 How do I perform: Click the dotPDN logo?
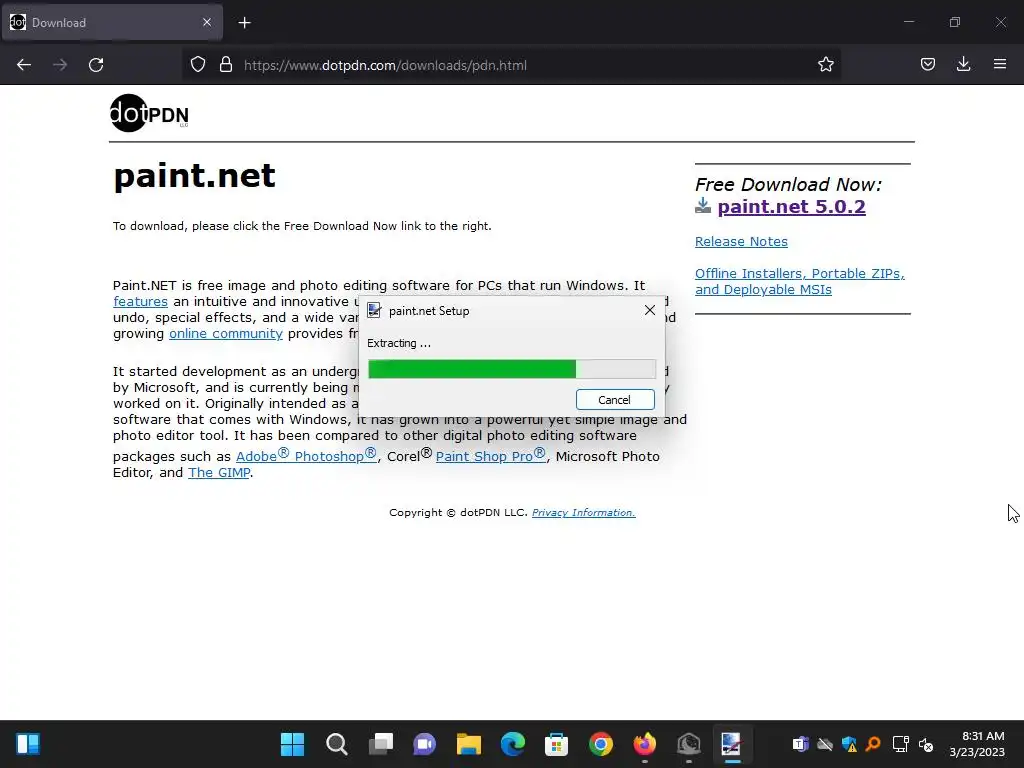[150, 113]
